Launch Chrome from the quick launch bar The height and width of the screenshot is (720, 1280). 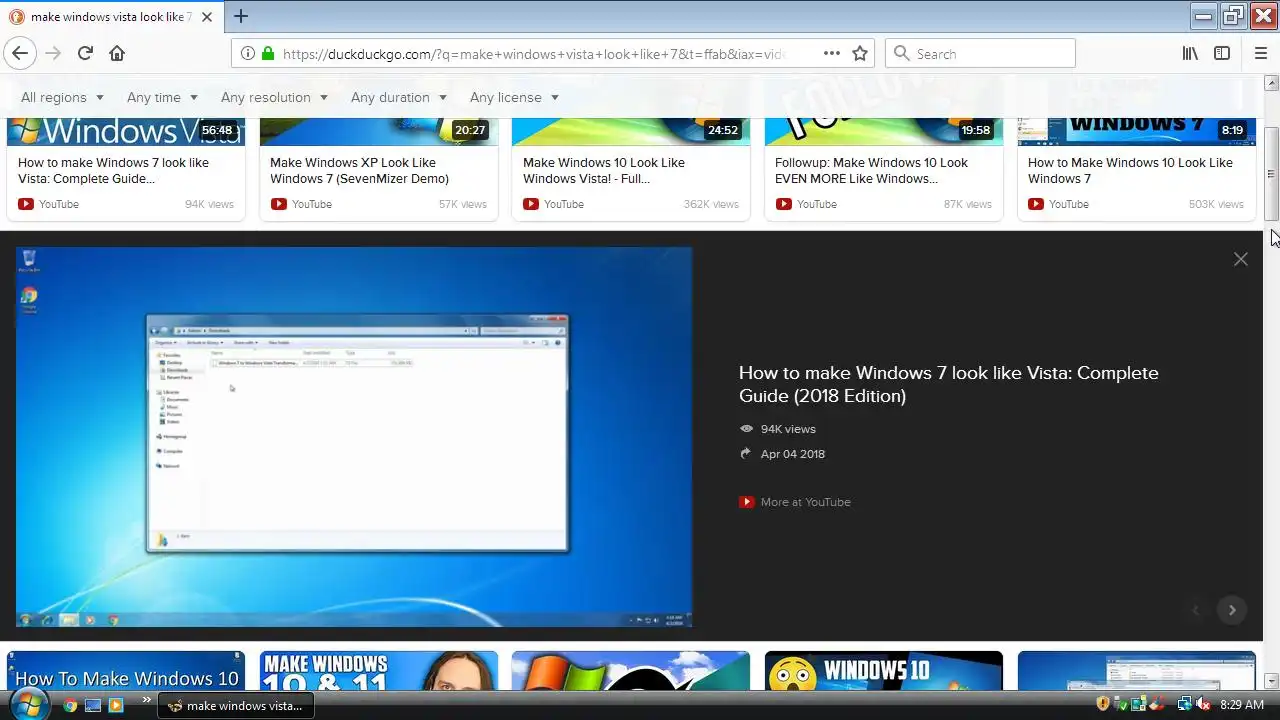(x=70, y=705)
